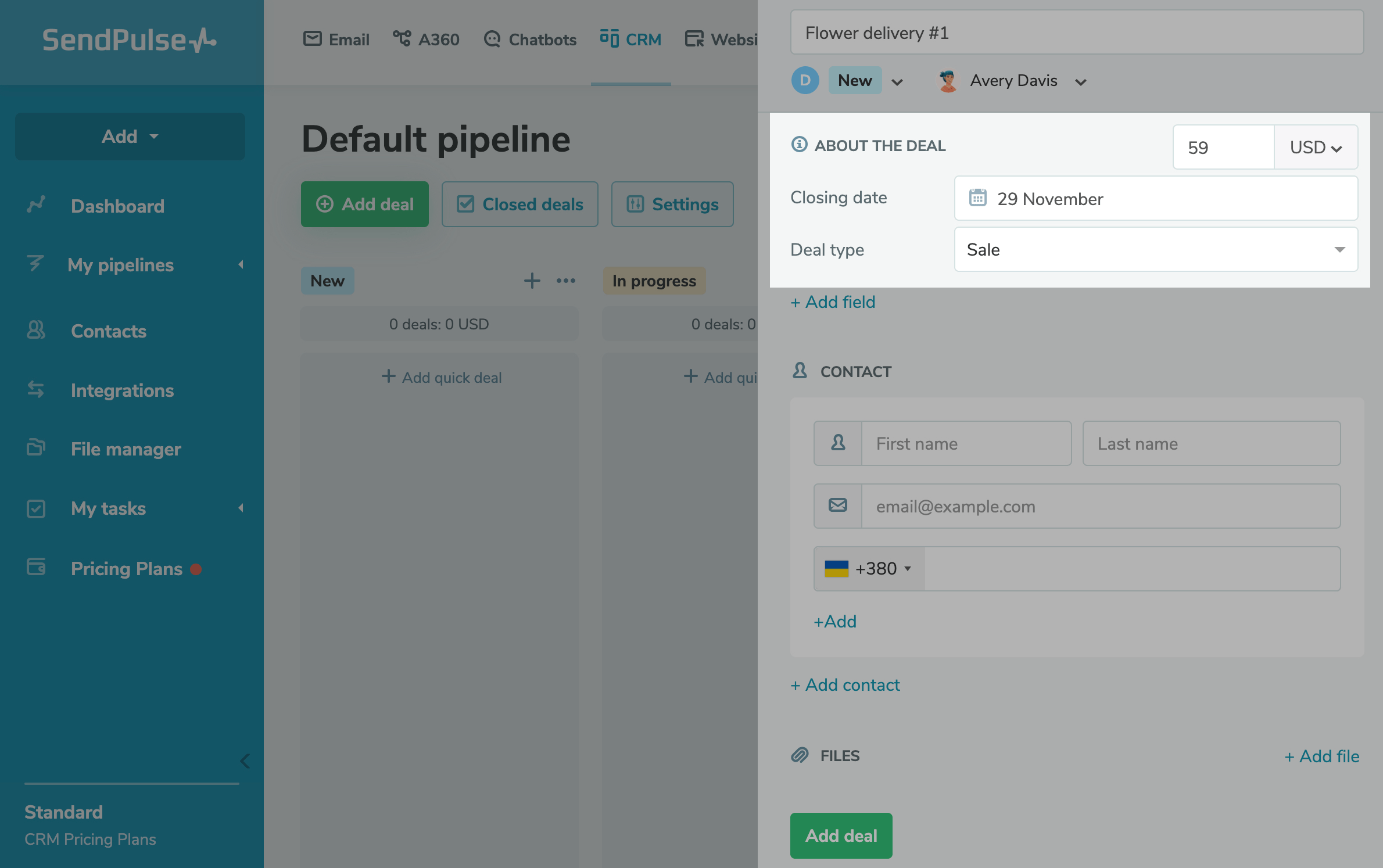Click the info icon beside About the Deal
This screenshot has height=868, width=1383.
point(800,145)
